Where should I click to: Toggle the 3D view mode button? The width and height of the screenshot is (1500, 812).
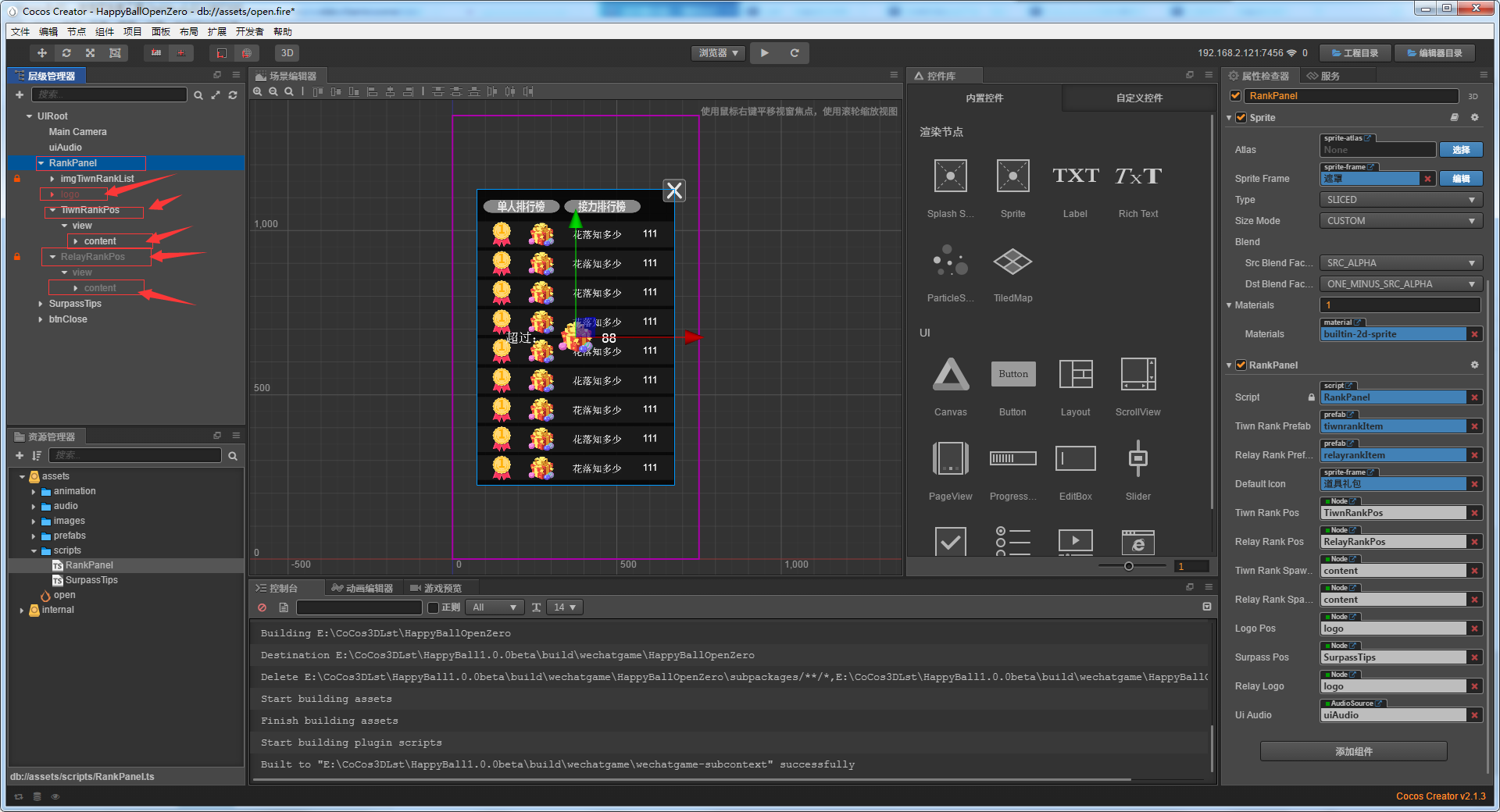pos(287,53)
